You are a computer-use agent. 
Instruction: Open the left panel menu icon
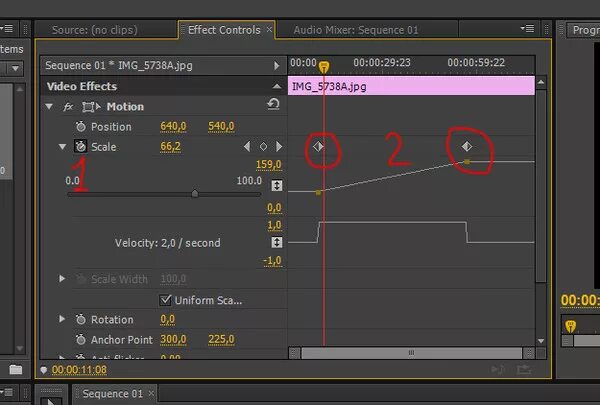[7, 28]
